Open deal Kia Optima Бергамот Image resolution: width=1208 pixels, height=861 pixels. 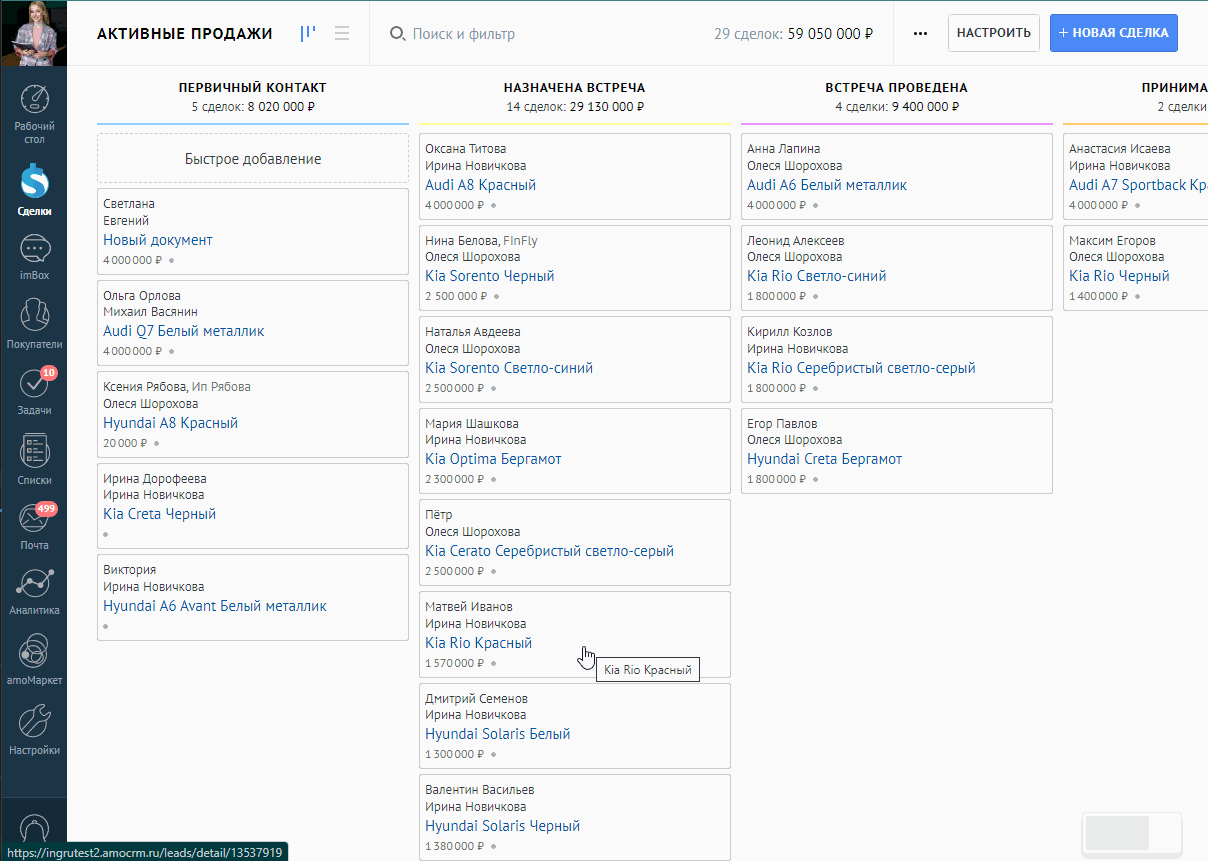(x=493, y=459)
